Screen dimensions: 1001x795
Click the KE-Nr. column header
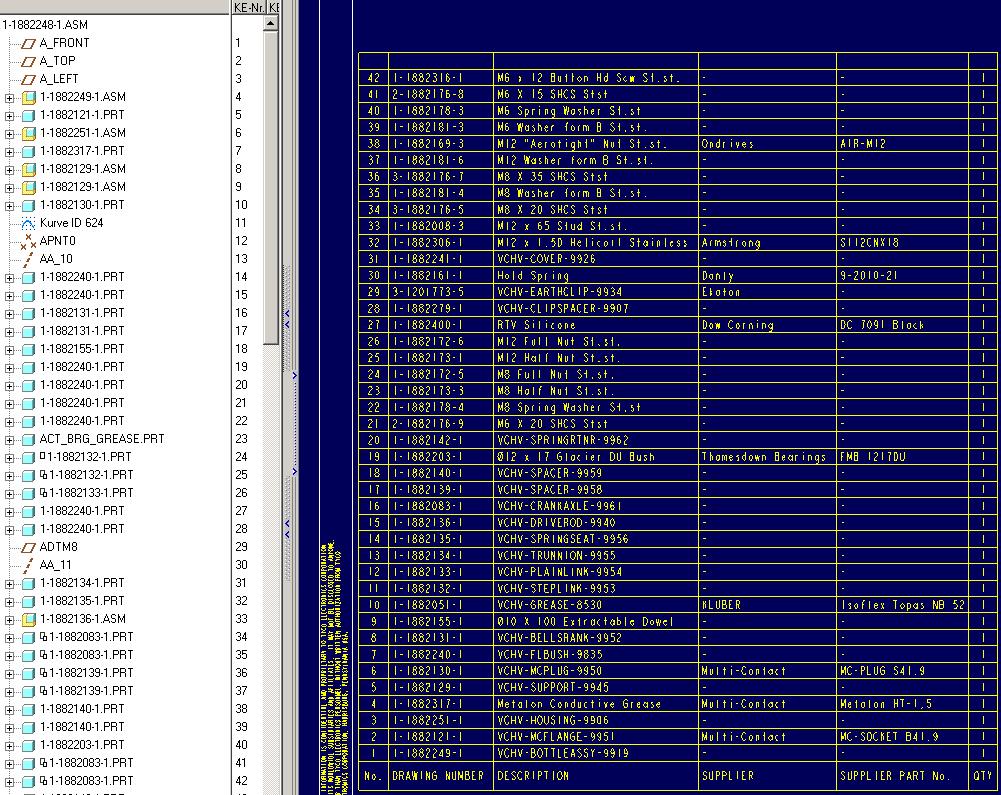(249, 7)
